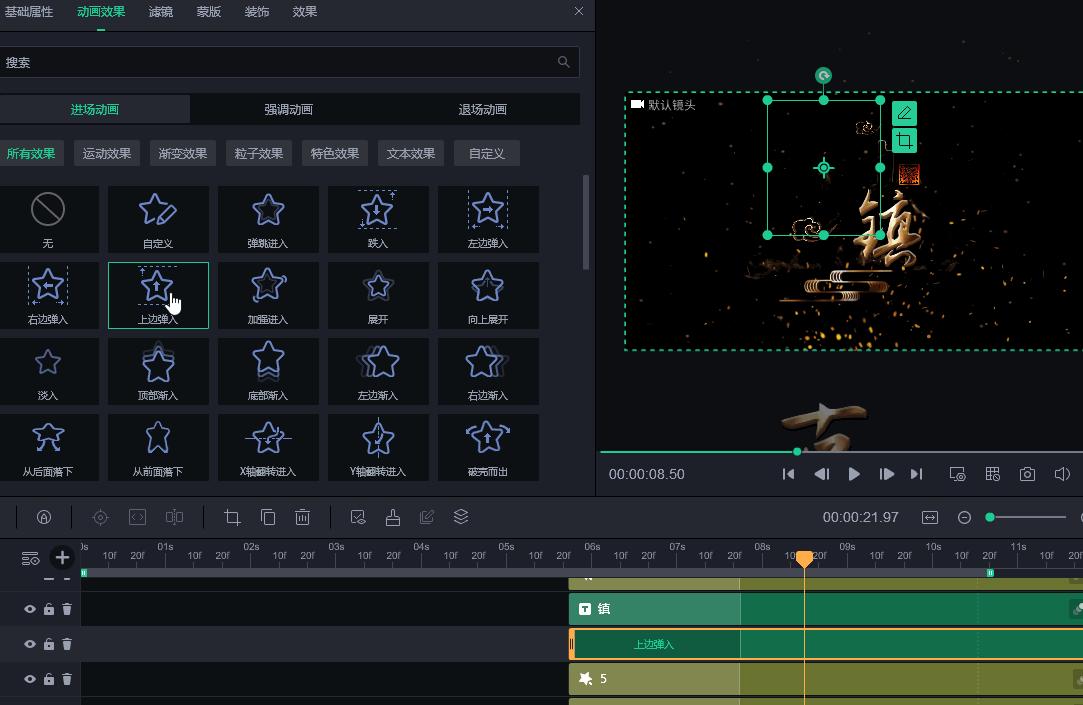Add a new track with the plus button

coord(62,557)
